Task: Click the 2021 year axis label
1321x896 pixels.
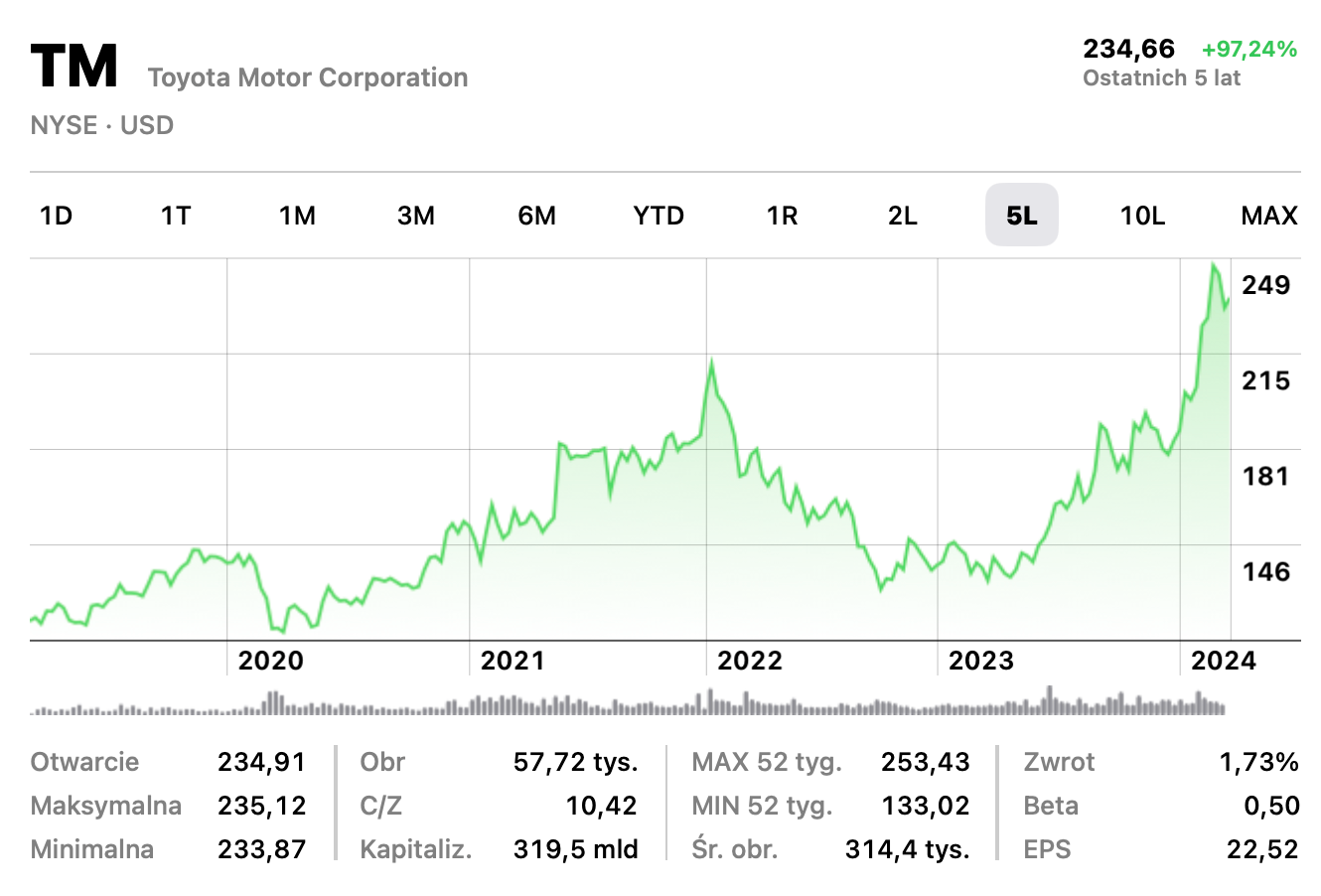Action: (513, 661)
